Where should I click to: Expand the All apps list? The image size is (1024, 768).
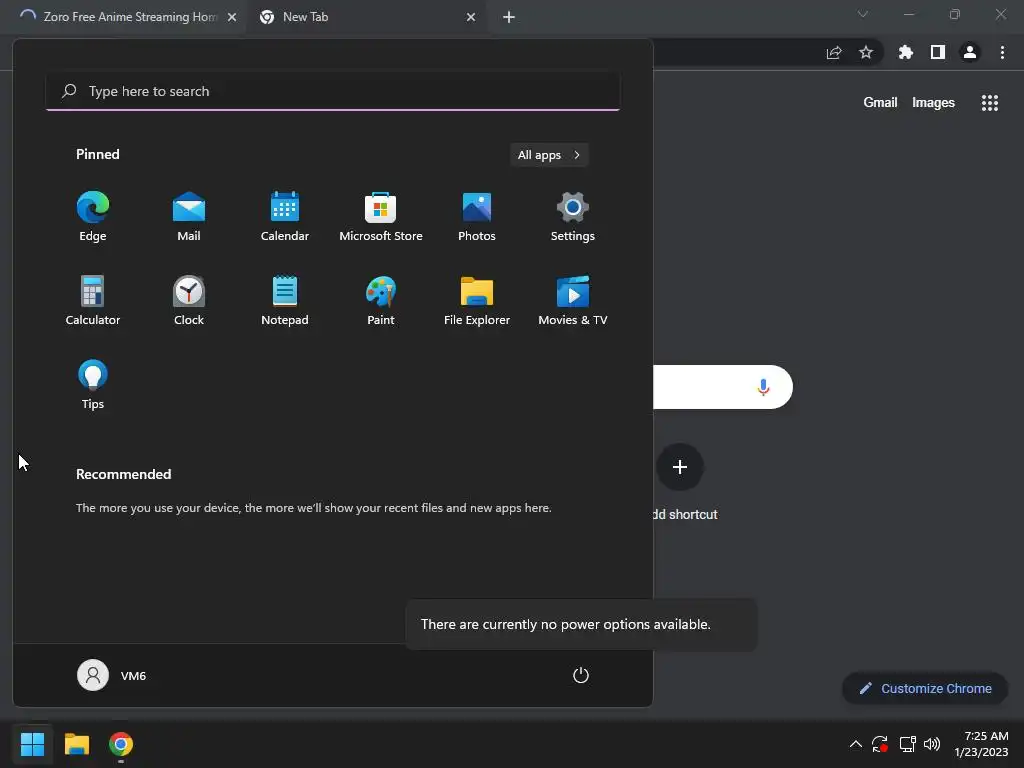(x=549, y=155)
